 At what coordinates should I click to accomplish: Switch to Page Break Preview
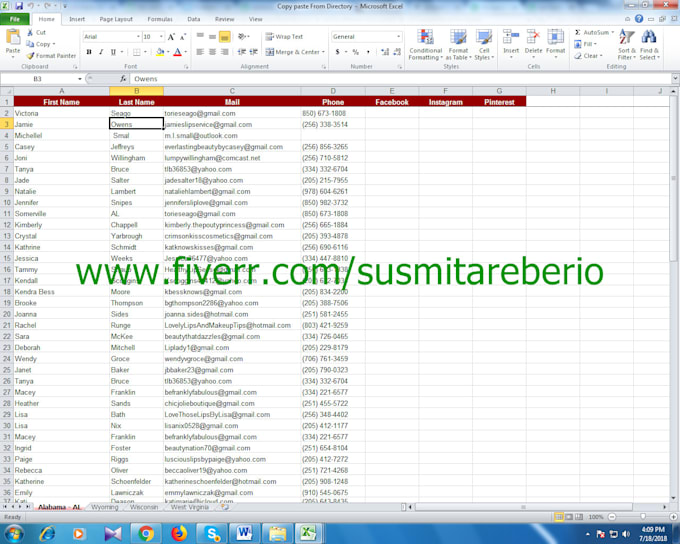pos(579,517)
